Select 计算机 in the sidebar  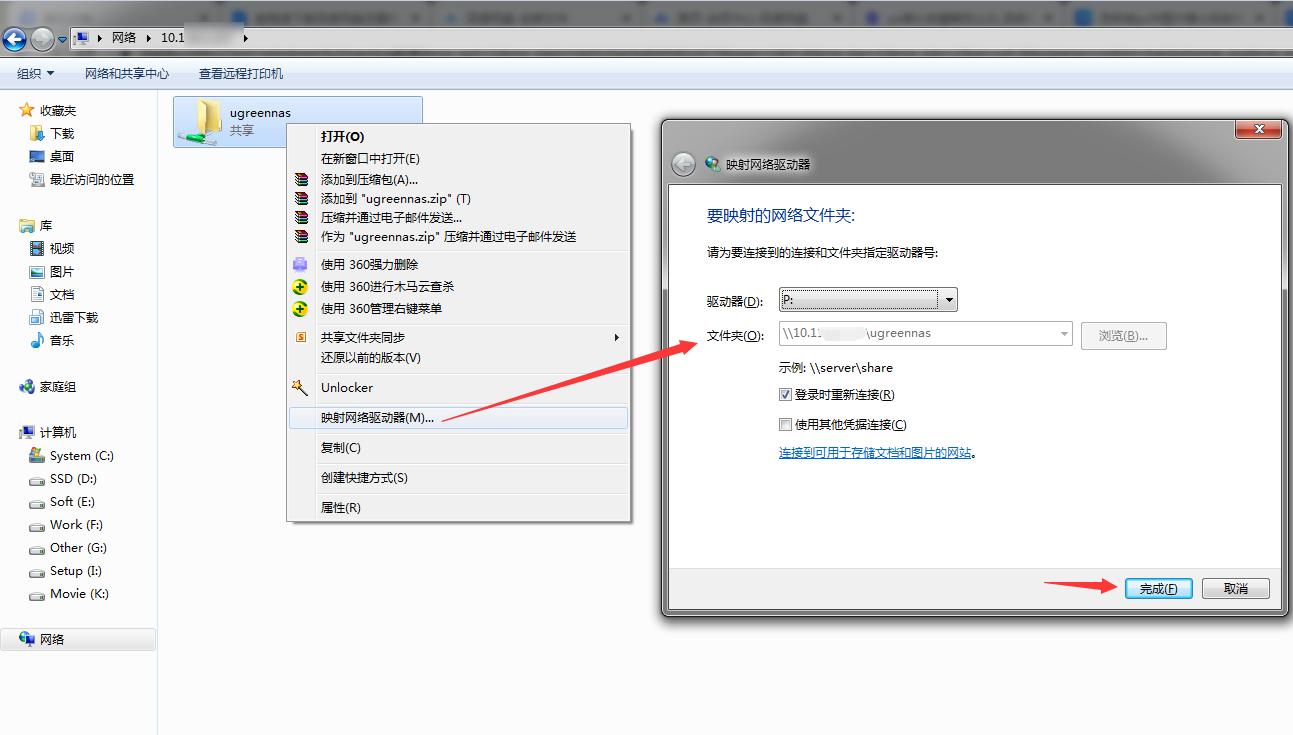click(x=58, y=432)
